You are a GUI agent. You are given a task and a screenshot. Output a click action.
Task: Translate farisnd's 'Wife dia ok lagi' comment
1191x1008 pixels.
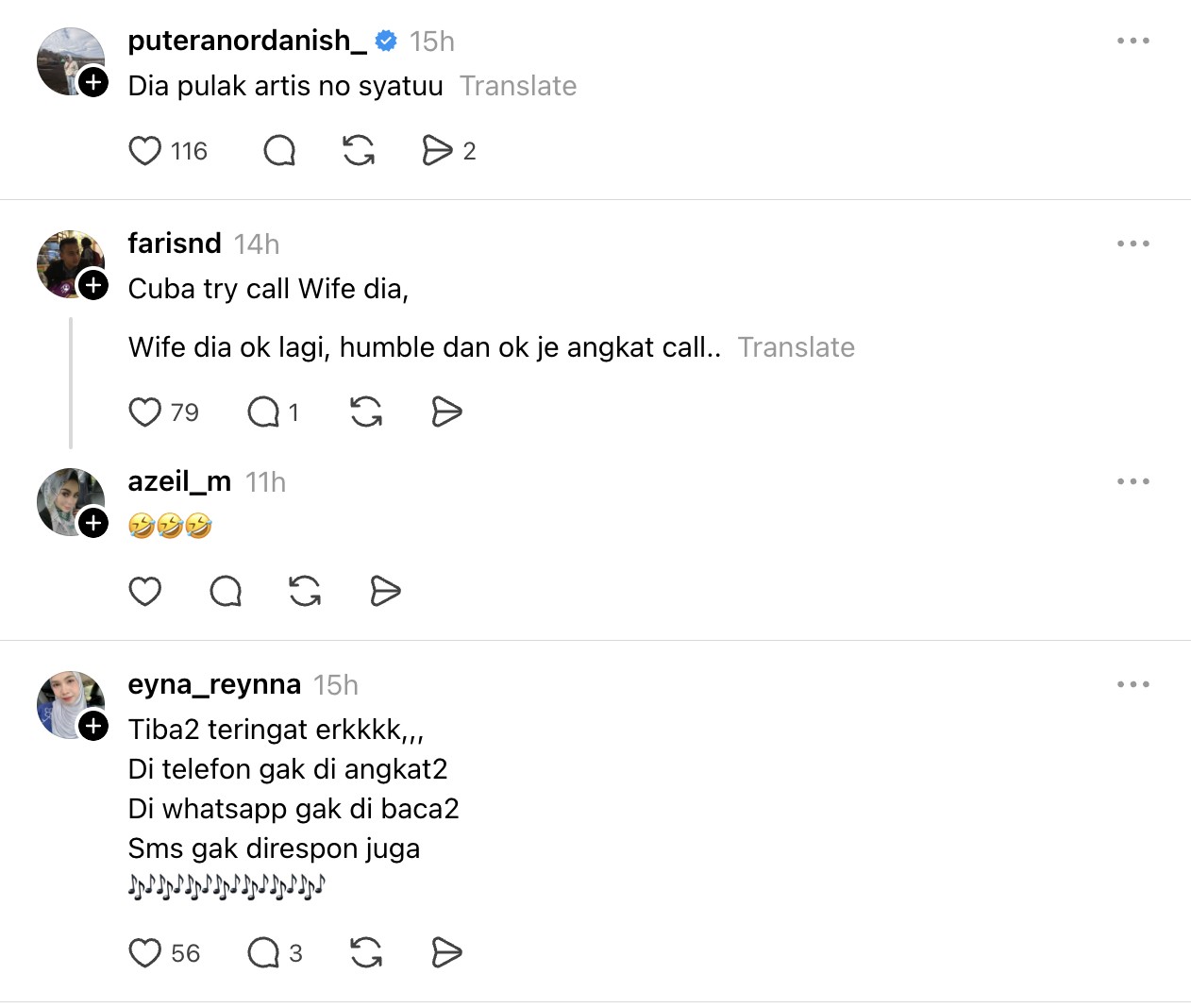tap(796, 347)
